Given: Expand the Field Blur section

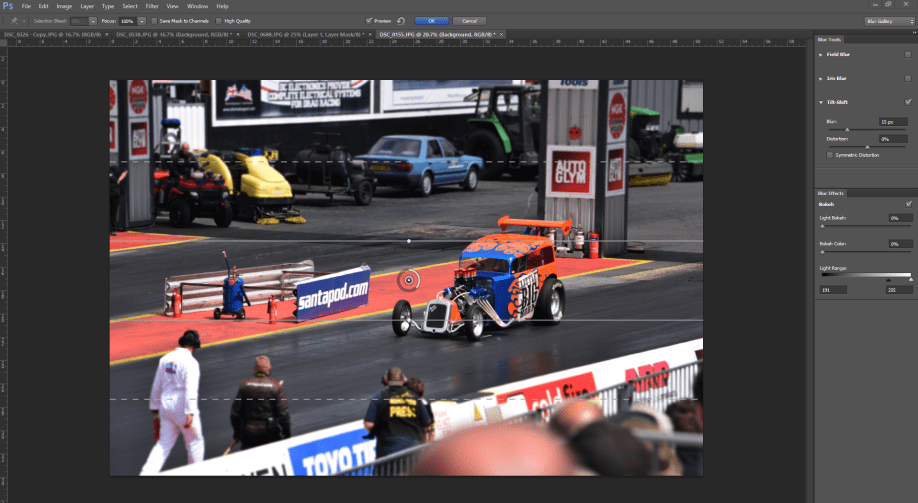Looking at the screenshot, I should coord(821,54).
